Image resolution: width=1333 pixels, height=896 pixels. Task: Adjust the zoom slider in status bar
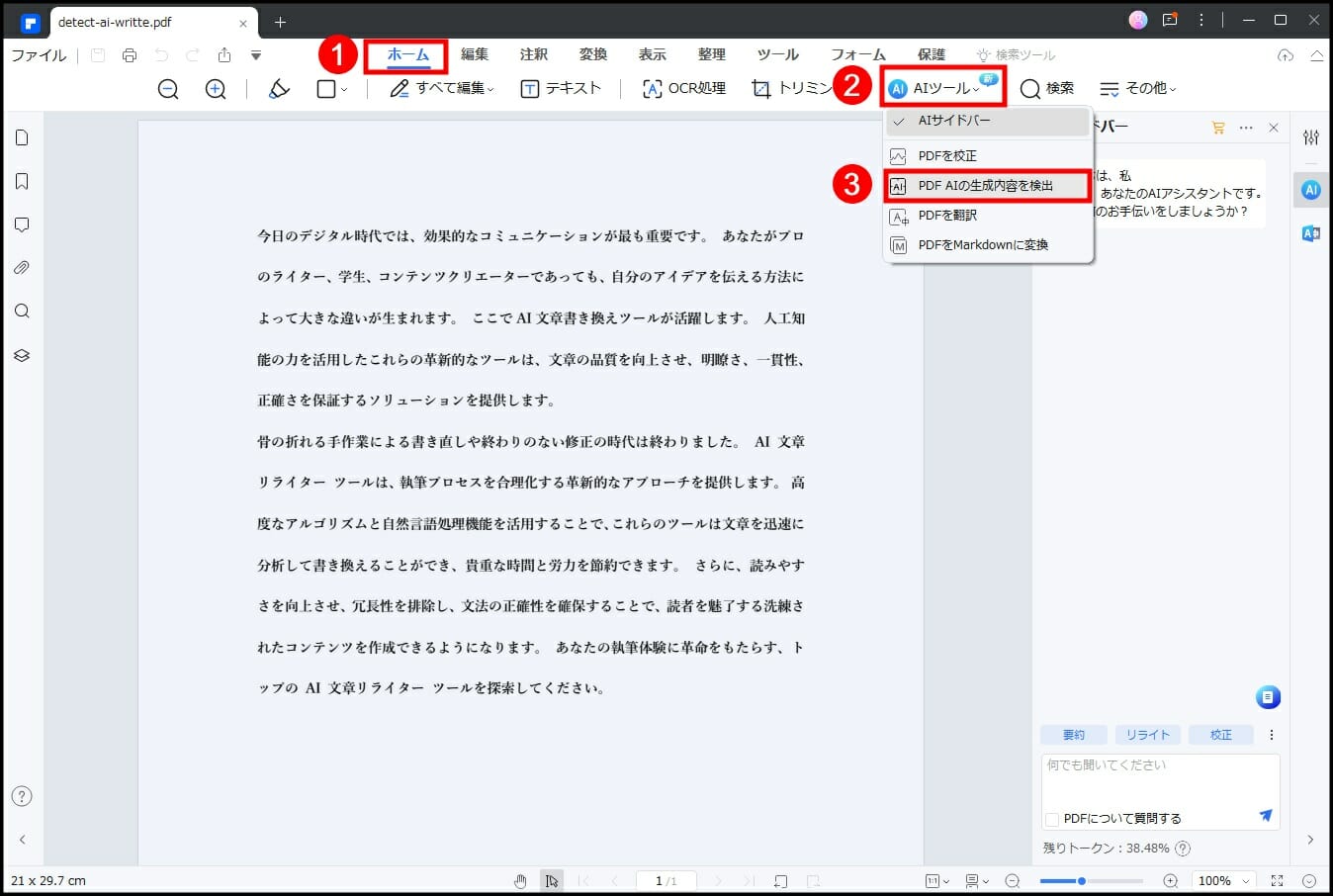tap(1082, 881)
